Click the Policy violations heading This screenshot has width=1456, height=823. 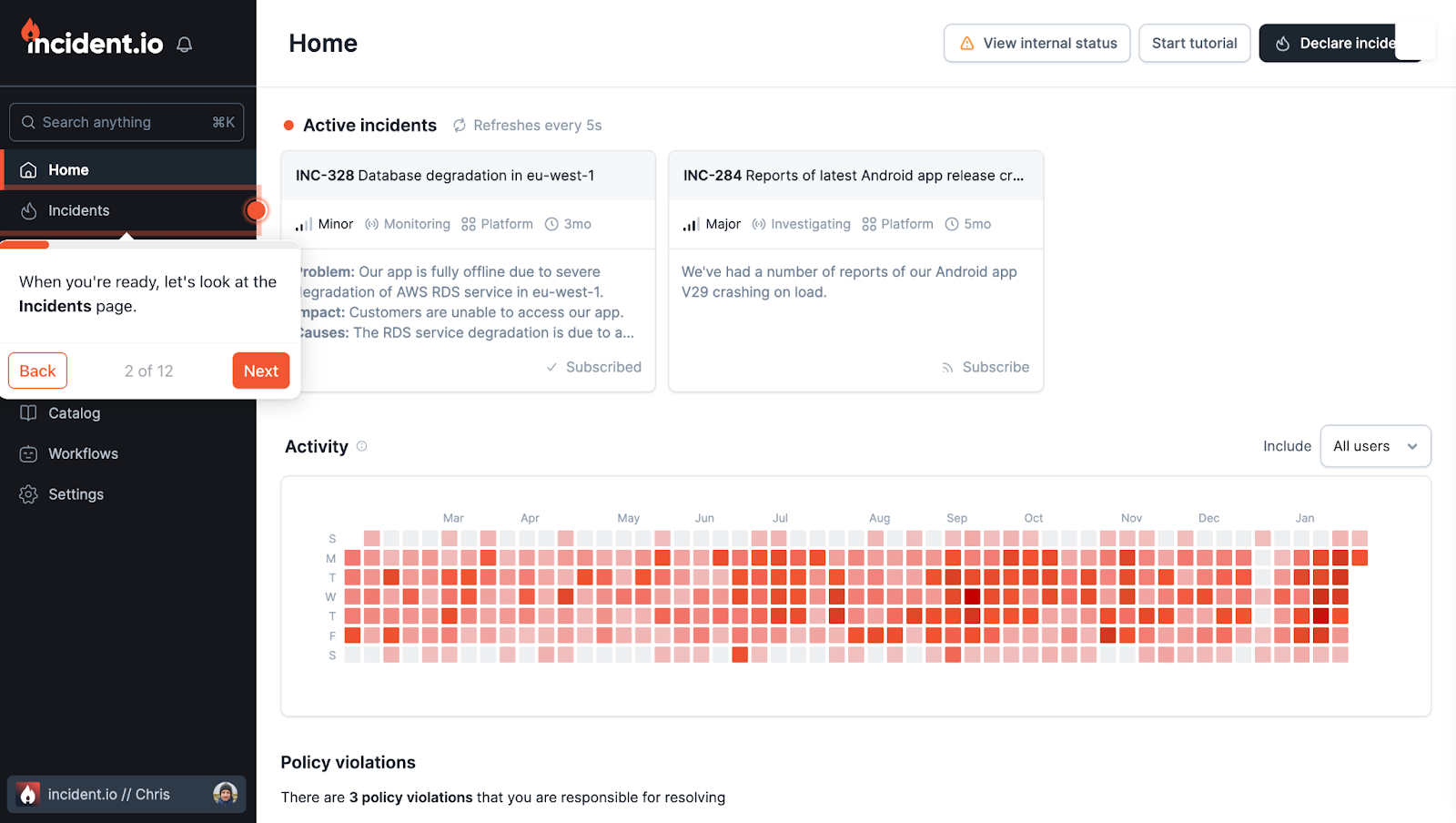(348, 763)
